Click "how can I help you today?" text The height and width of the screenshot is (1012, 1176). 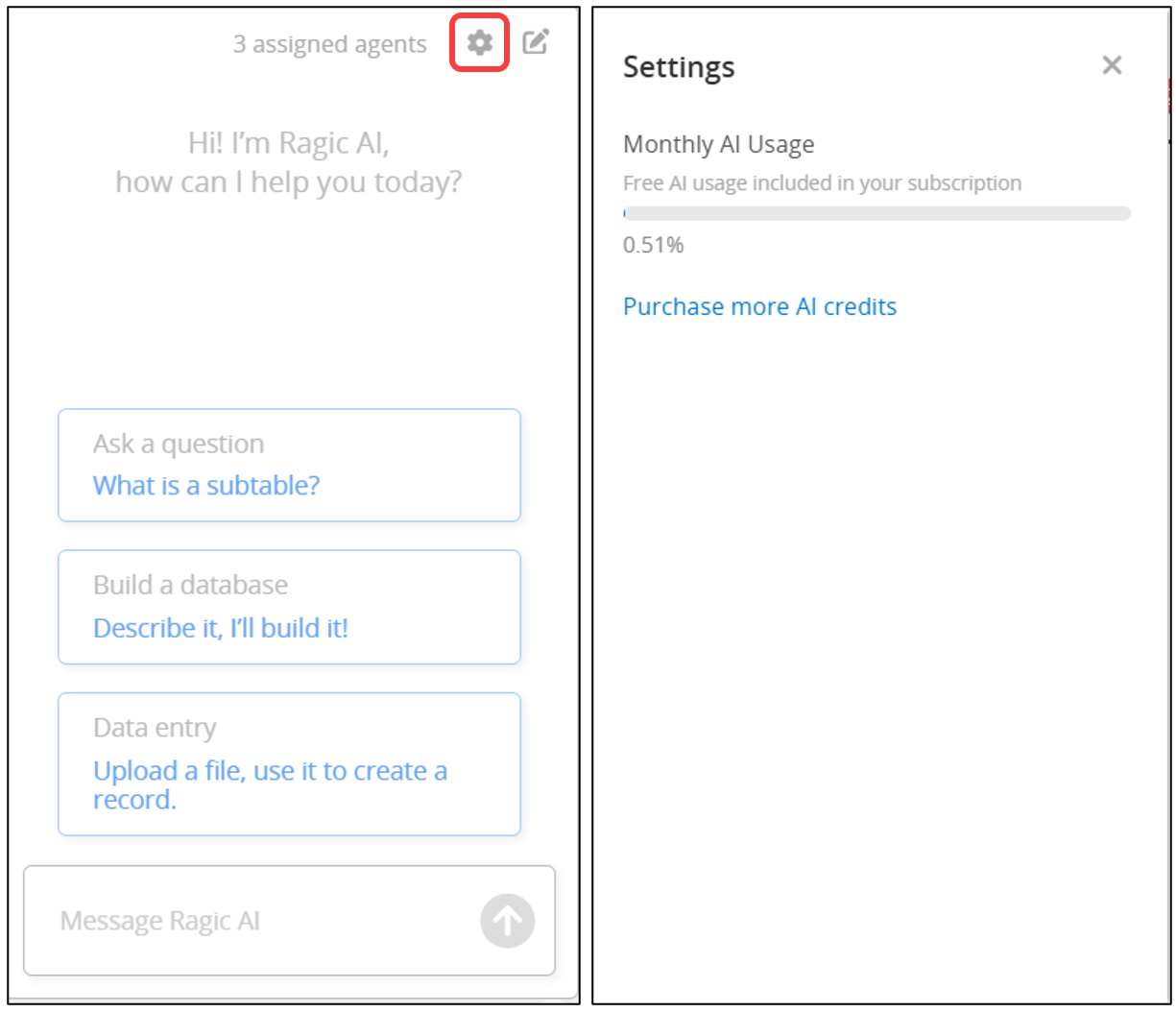click(289, 181)
